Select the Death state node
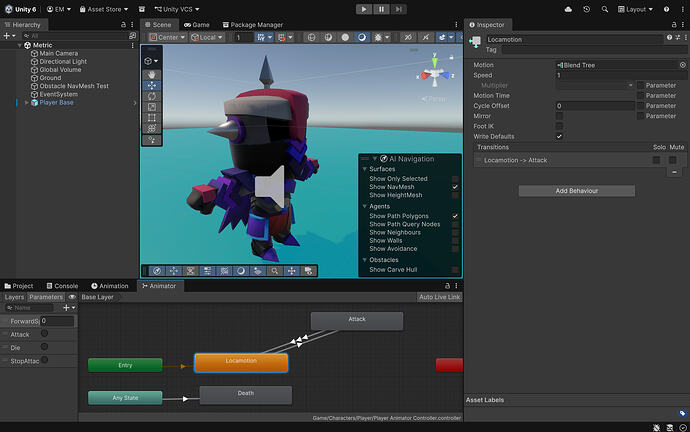This screenshot has height=432, width=690. click(246, 395)
